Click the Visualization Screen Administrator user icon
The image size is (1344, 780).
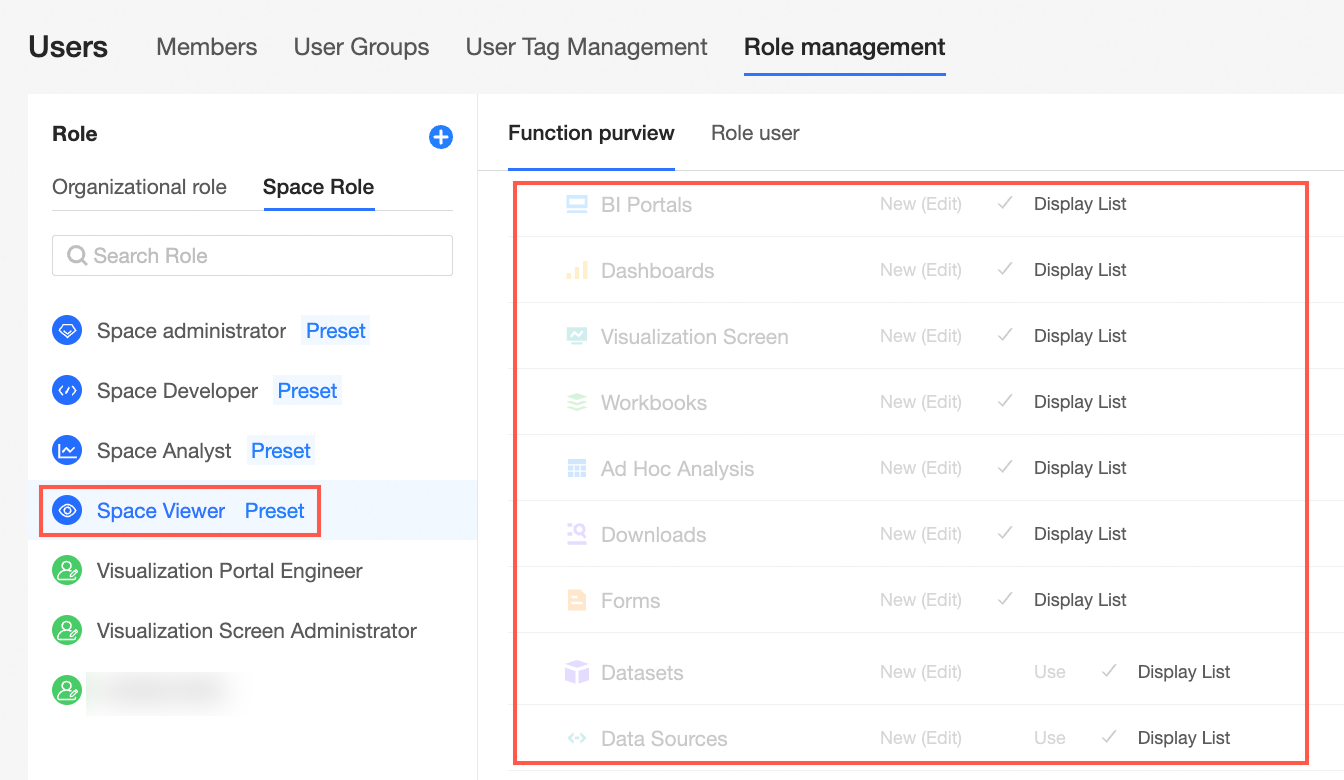coord(67,631)
